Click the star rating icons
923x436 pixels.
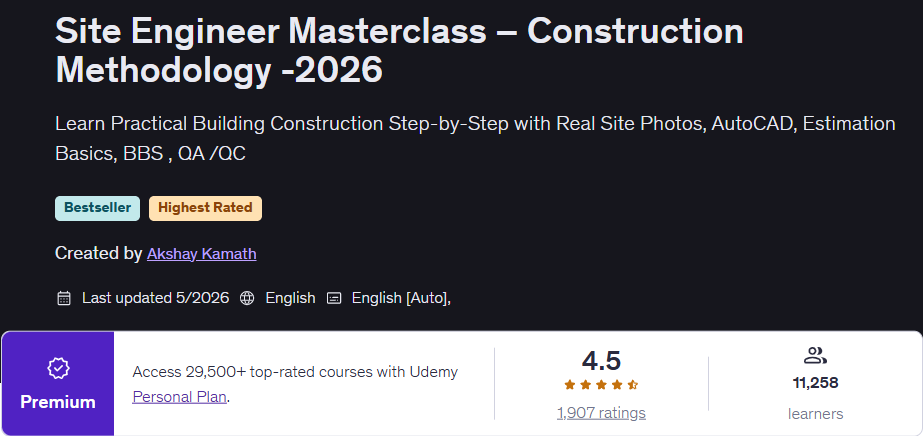click(x=601, y=385)
